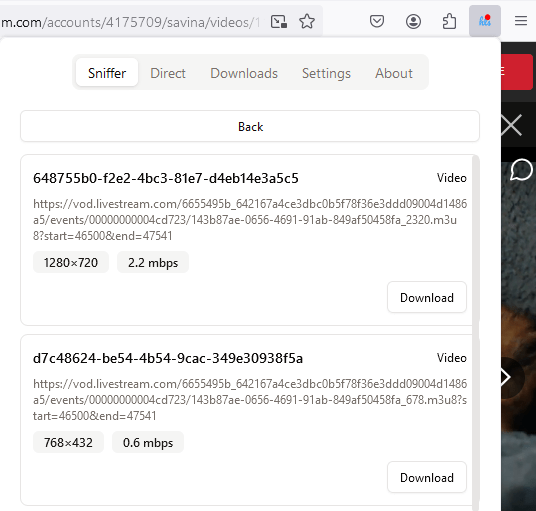Switch to the Direct tab
Image resolution: width=536 pixels, height=511 pixels.
pyautogui.click(x=168, y=73)
